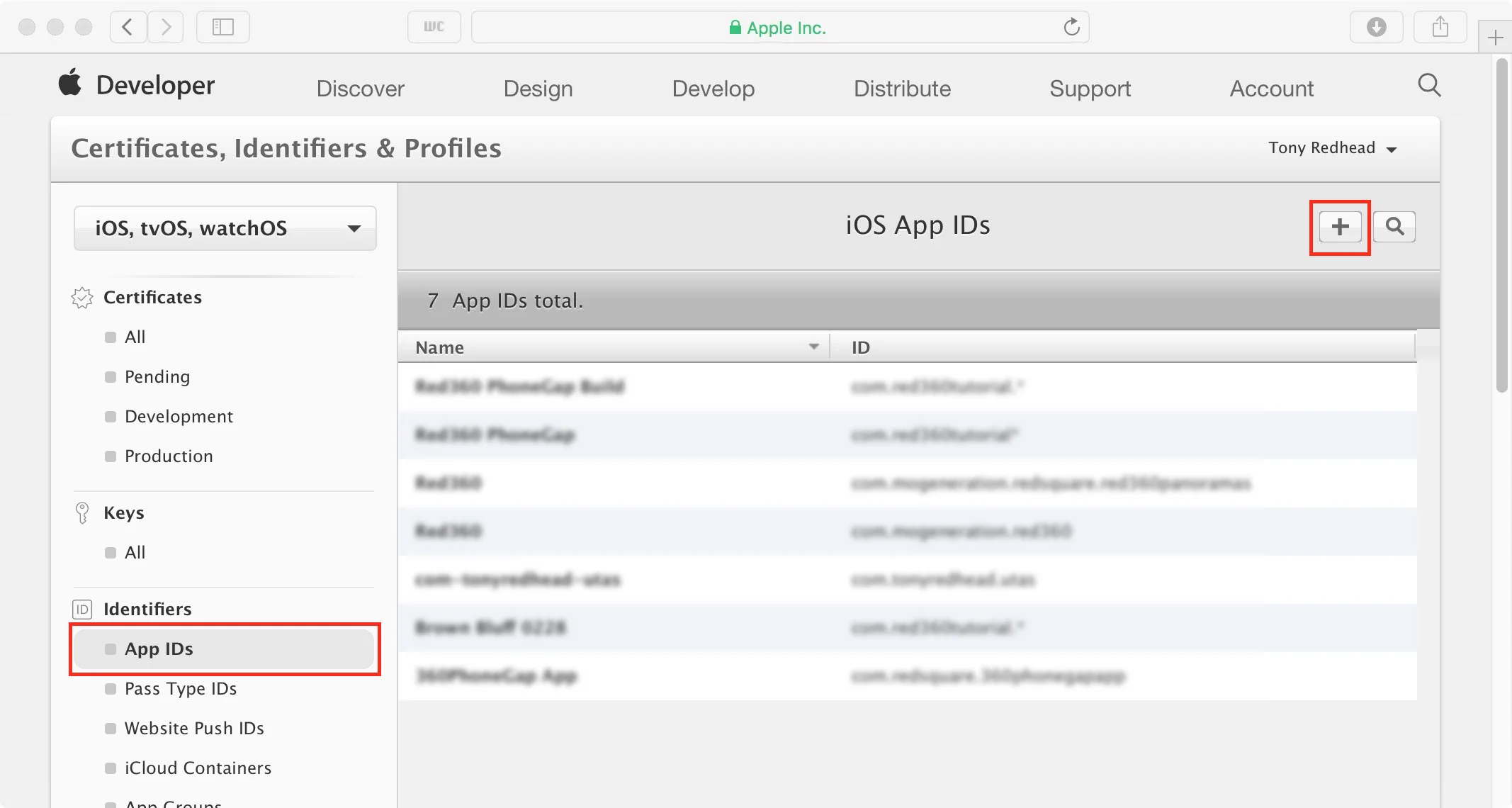Click the Safari share icon
The image size is (1512, 808).
1440,27
